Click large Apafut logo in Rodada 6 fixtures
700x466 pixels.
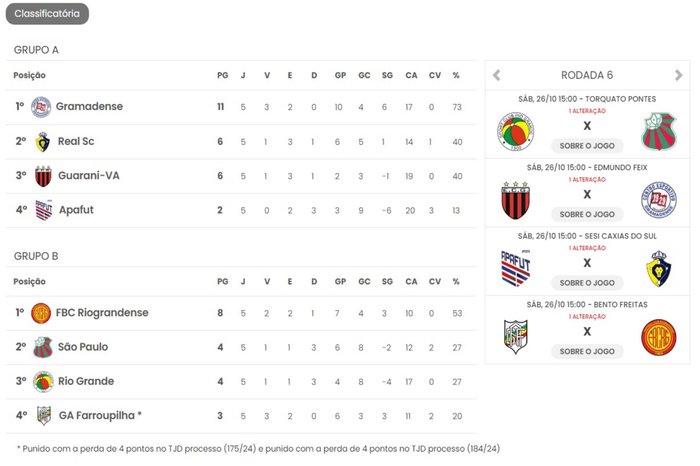coord(516,268)
